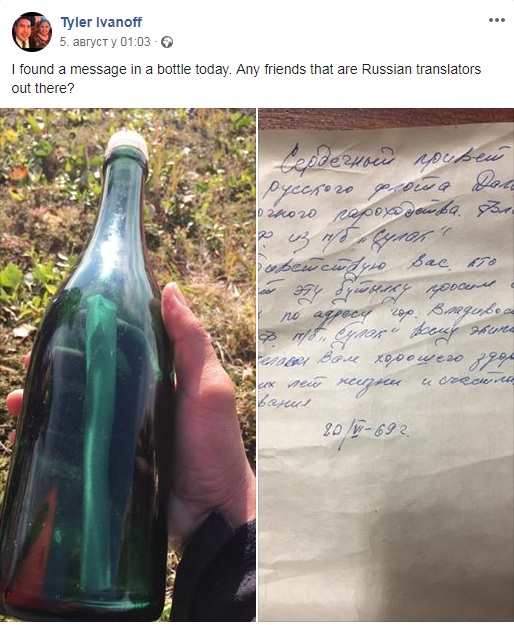
Task: Click the words 'Russian translators' in the post
Action: pyautogui.click(x=421, y=69)
